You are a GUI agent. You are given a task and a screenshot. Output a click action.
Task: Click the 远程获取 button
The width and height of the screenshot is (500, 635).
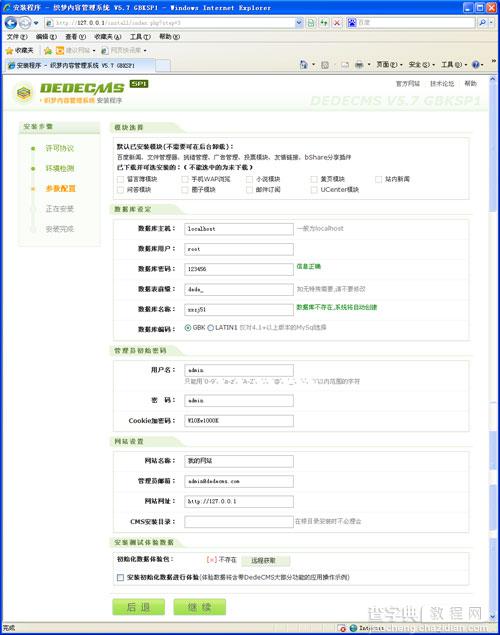point(266,560)
